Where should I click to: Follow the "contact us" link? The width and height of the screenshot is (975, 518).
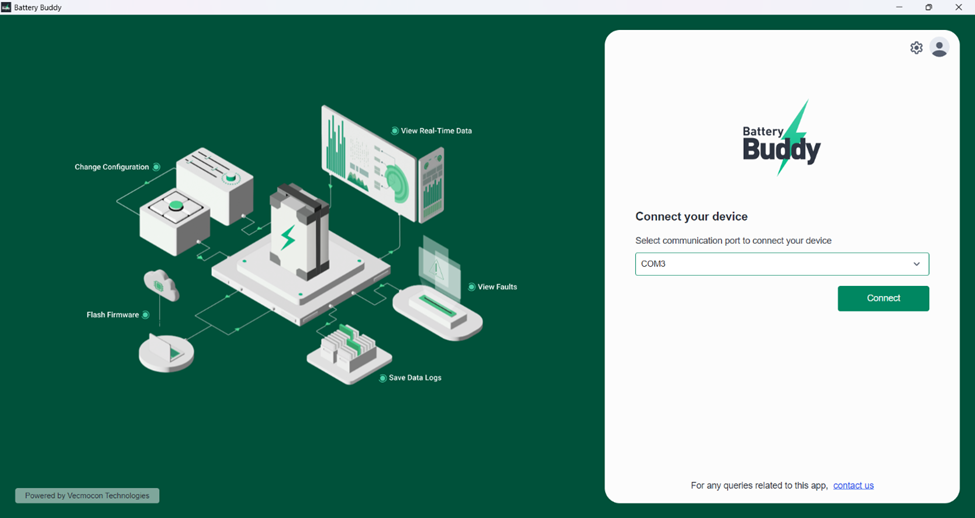pyautogui.click(x=853, y=485)
